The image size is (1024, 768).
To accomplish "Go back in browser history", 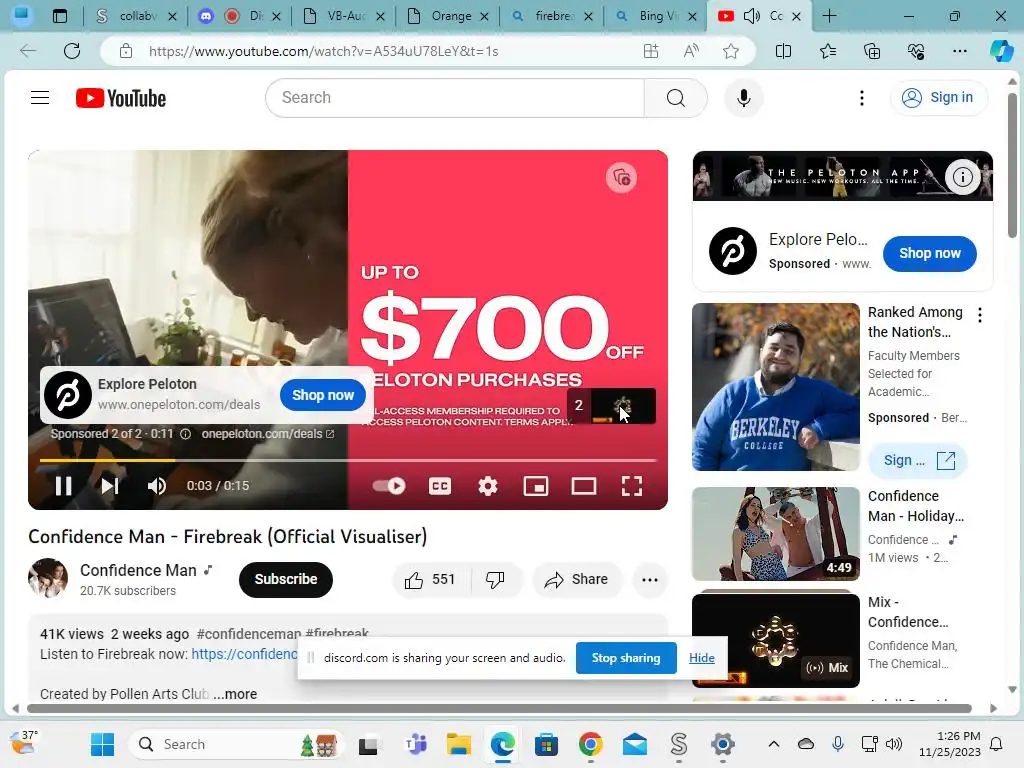I will 27,51.
